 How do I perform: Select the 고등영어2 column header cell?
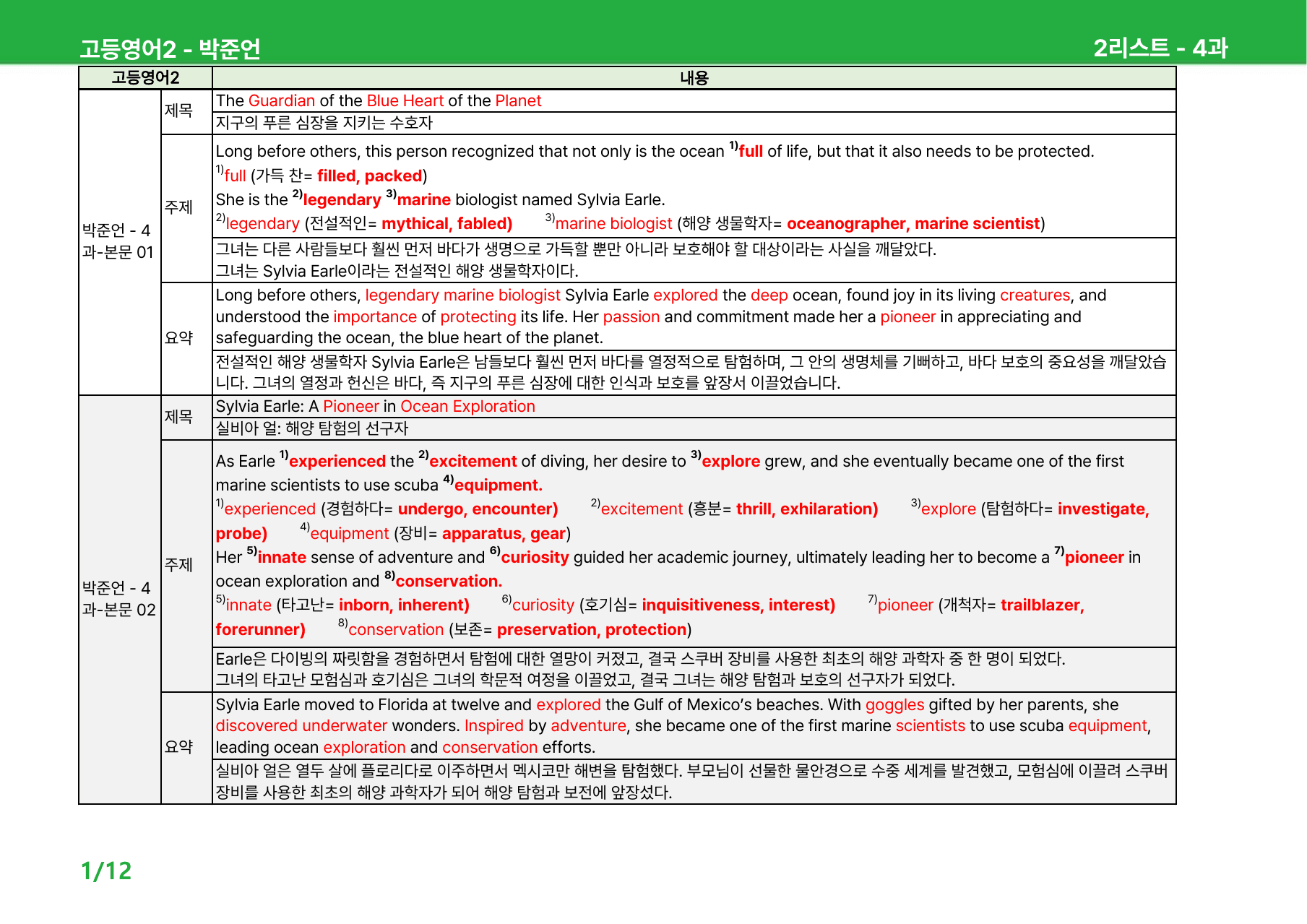[145, 78]
